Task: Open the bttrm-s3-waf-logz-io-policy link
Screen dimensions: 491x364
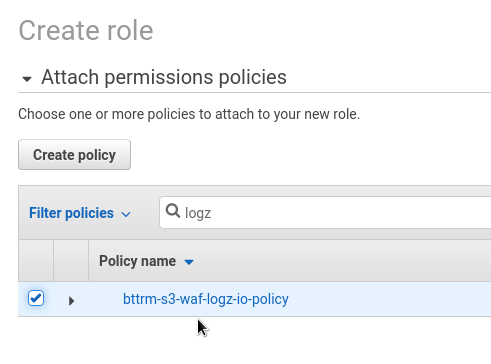Action: tap(206, 299)
